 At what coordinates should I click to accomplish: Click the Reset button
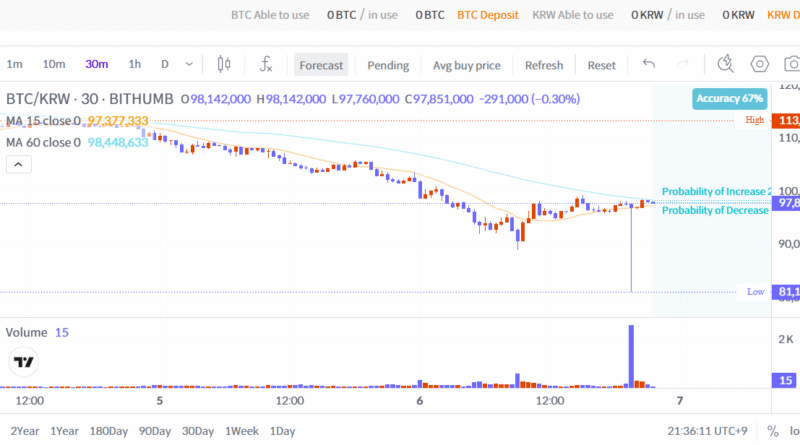pyautogui.click(x=602, y=65)
